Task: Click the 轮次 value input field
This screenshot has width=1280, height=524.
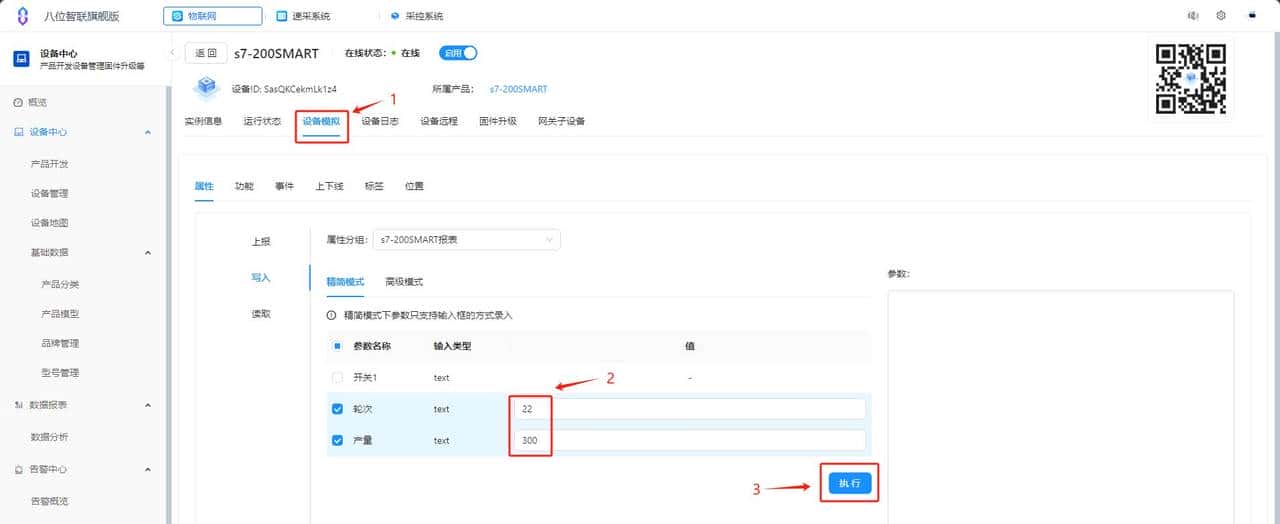Action: point(690,409)
